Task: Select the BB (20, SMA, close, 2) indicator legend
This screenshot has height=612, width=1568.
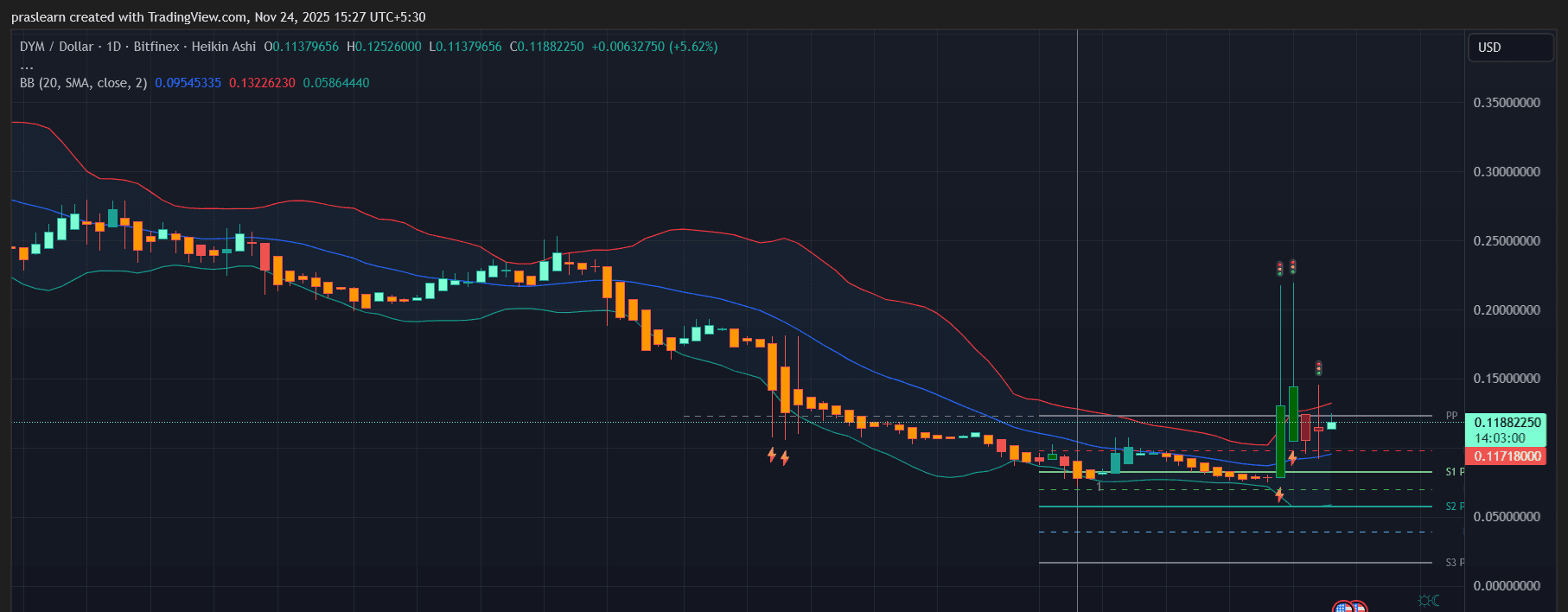Action: [x=83, y=83]
